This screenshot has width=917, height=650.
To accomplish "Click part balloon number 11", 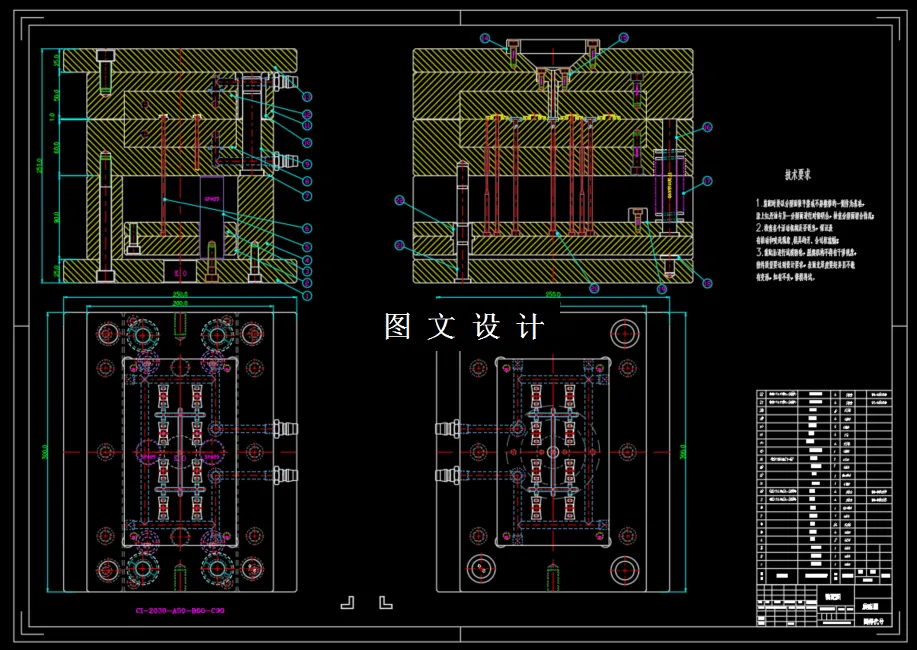I will click(x=307, y=125).
